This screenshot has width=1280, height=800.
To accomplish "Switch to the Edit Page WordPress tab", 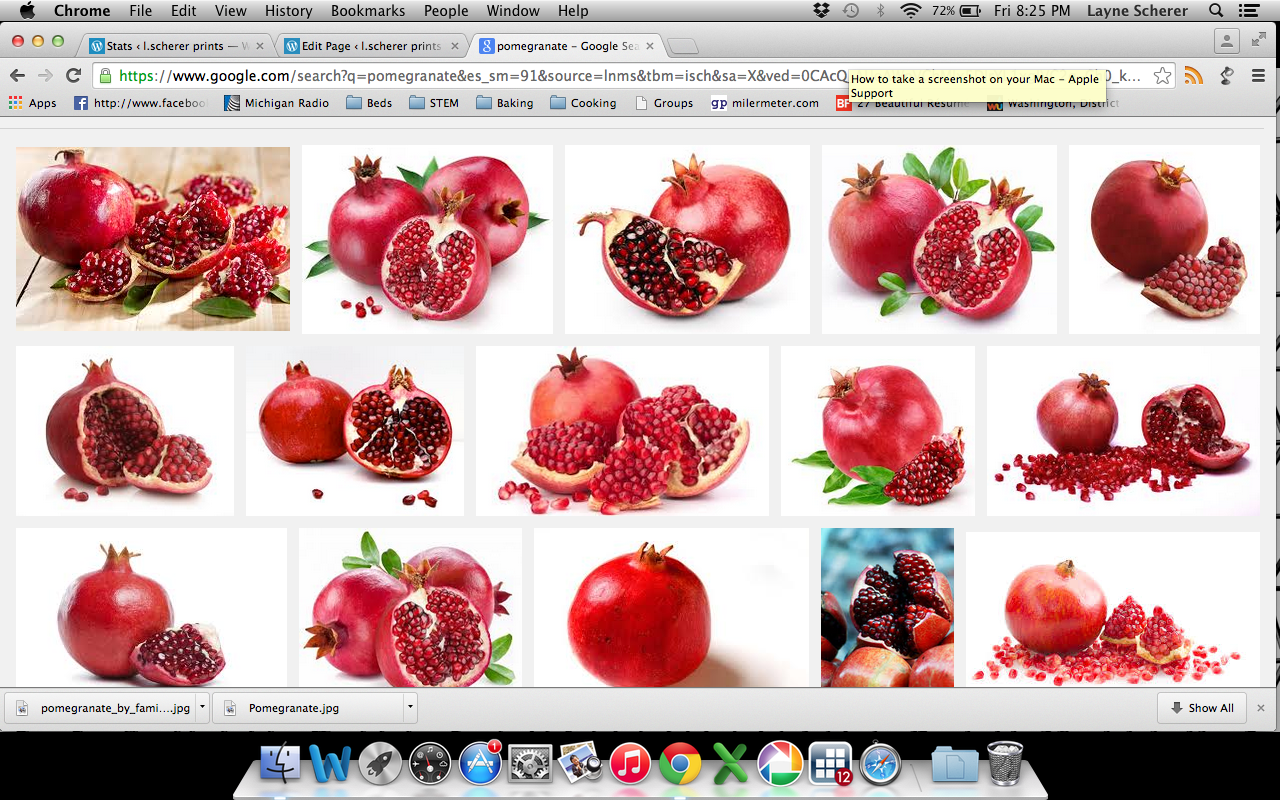I will tap(364, 46).
